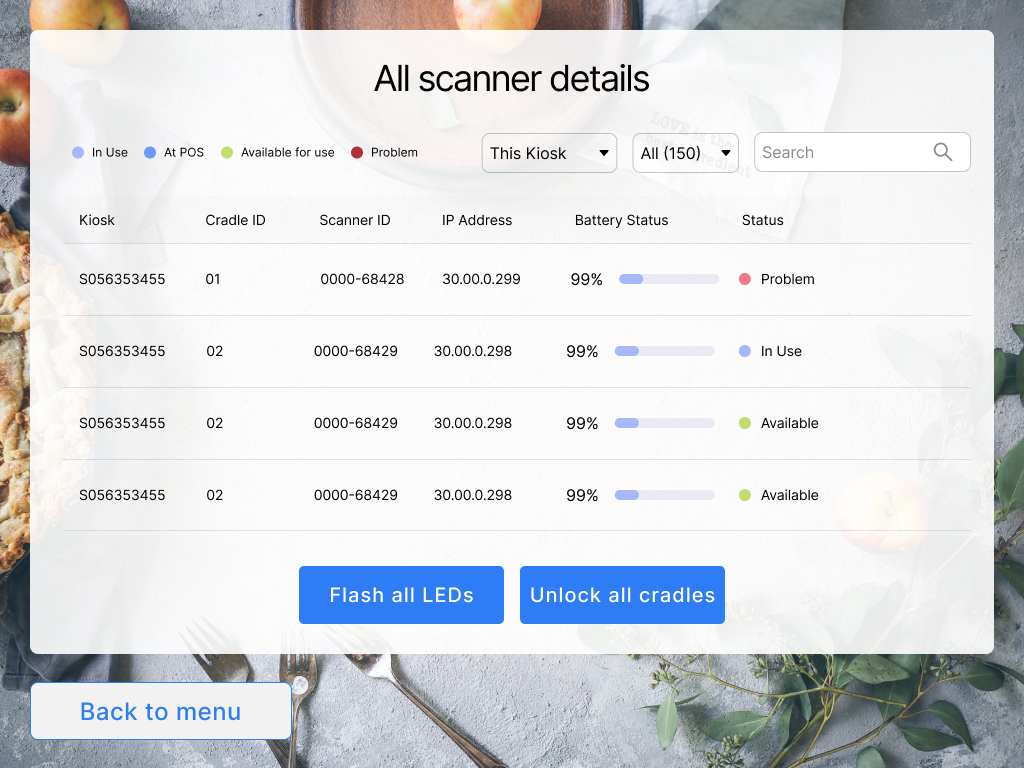Screen dimensions: 1024x768
Task: Click the Problem status label
Action: point(788,279)
